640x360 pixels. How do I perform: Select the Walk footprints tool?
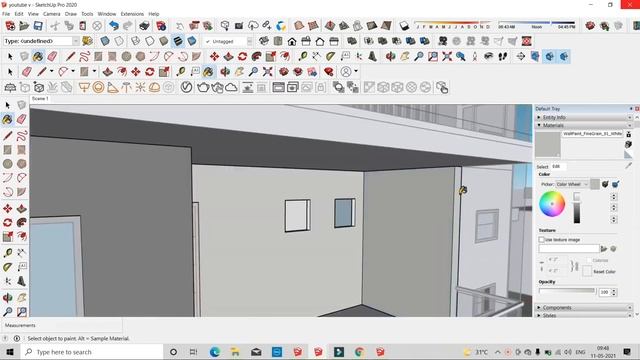pyautogui.click(x=503, y=56)
